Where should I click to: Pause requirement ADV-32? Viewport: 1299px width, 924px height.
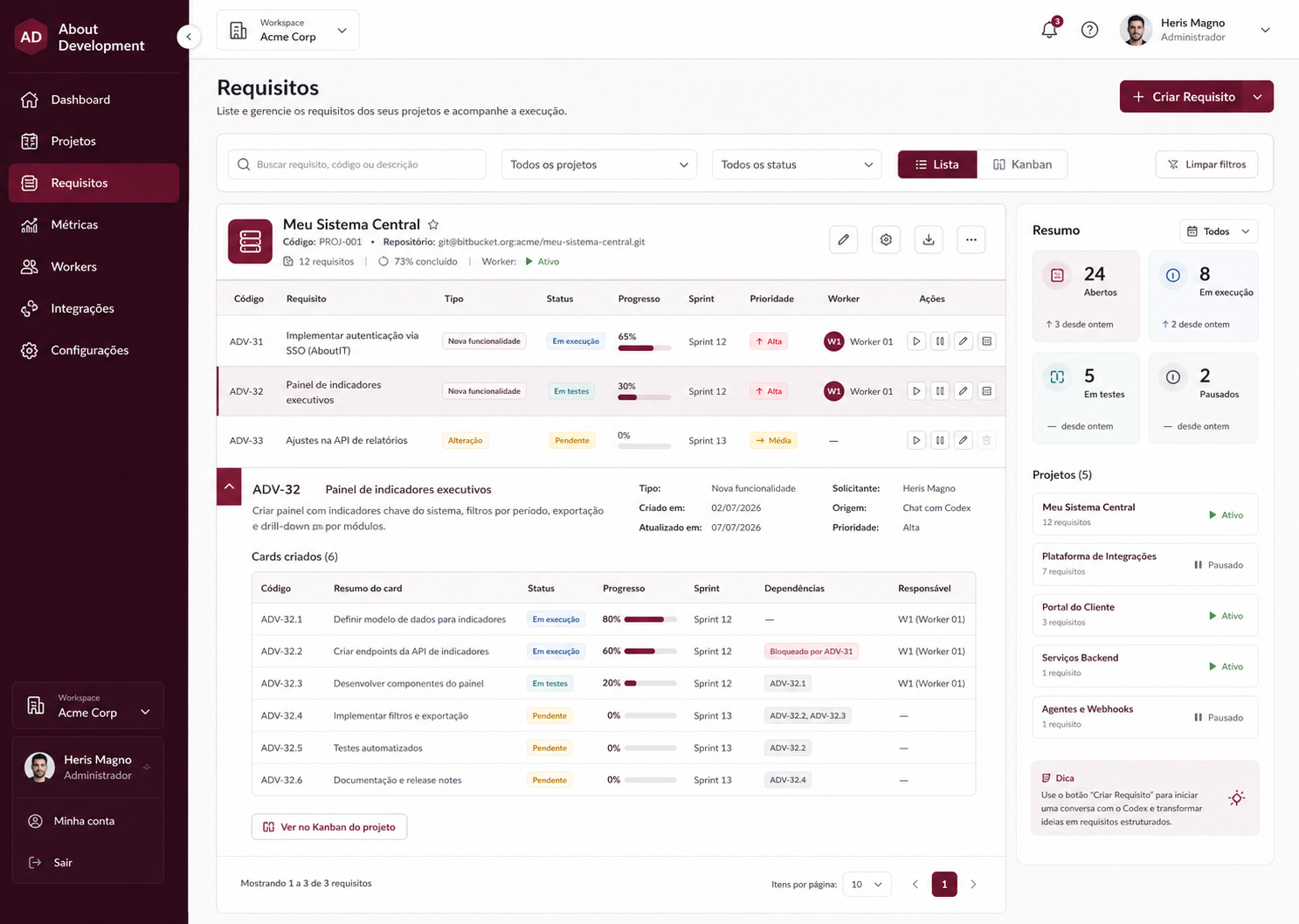pyautogui.click(x=940, y=391)
